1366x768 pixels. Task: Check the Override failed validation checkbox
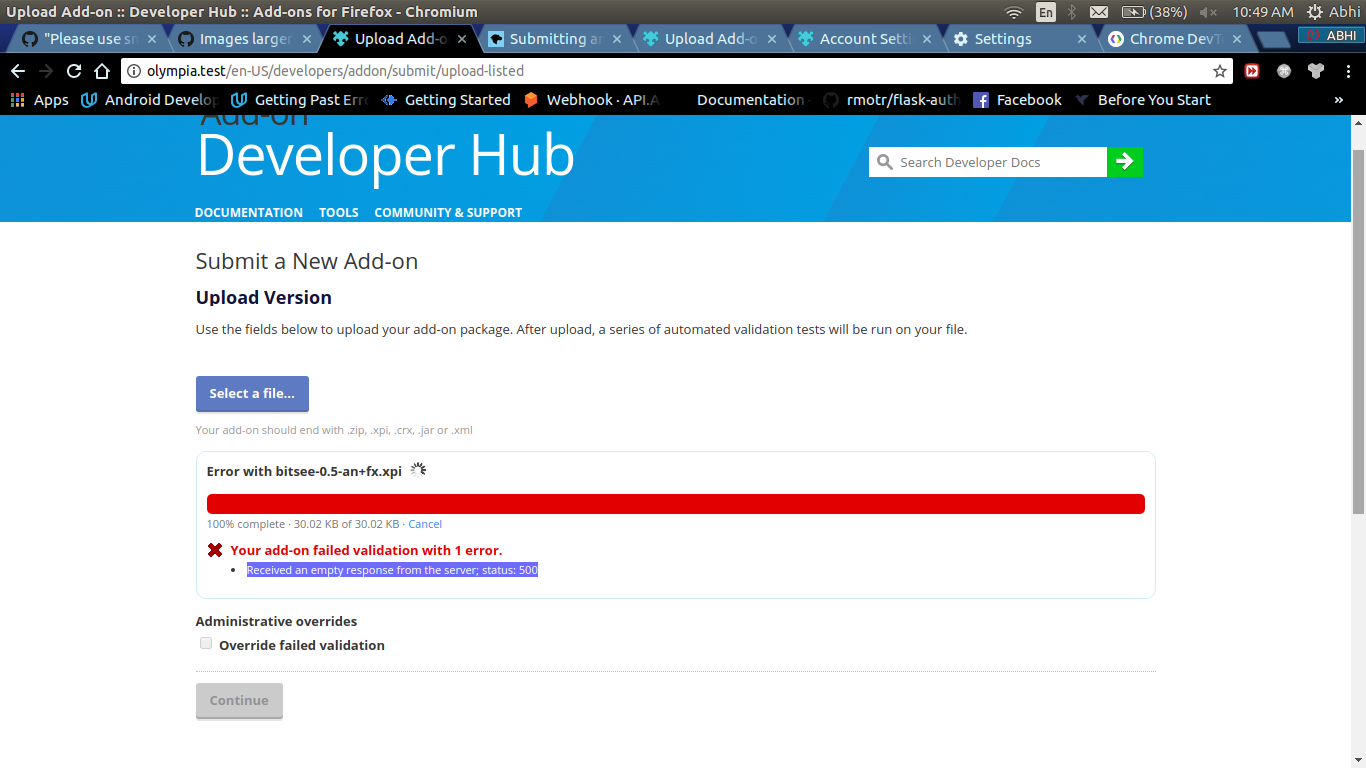[205, 643]
